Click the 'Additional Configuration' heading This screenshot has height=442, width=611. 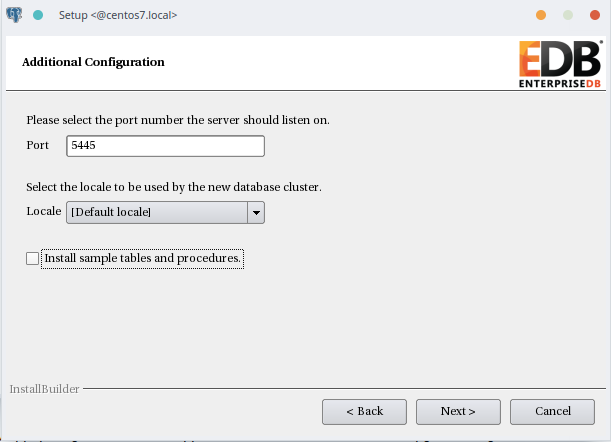tap(93, 62)
